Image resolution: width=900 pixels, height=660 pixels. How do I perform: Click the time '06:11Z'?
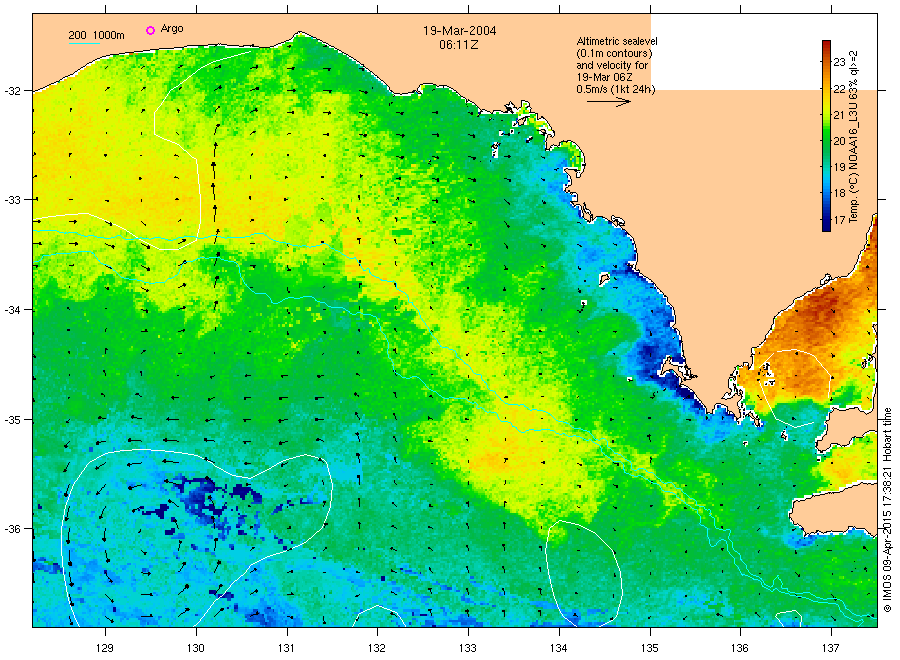click(459, 44)
